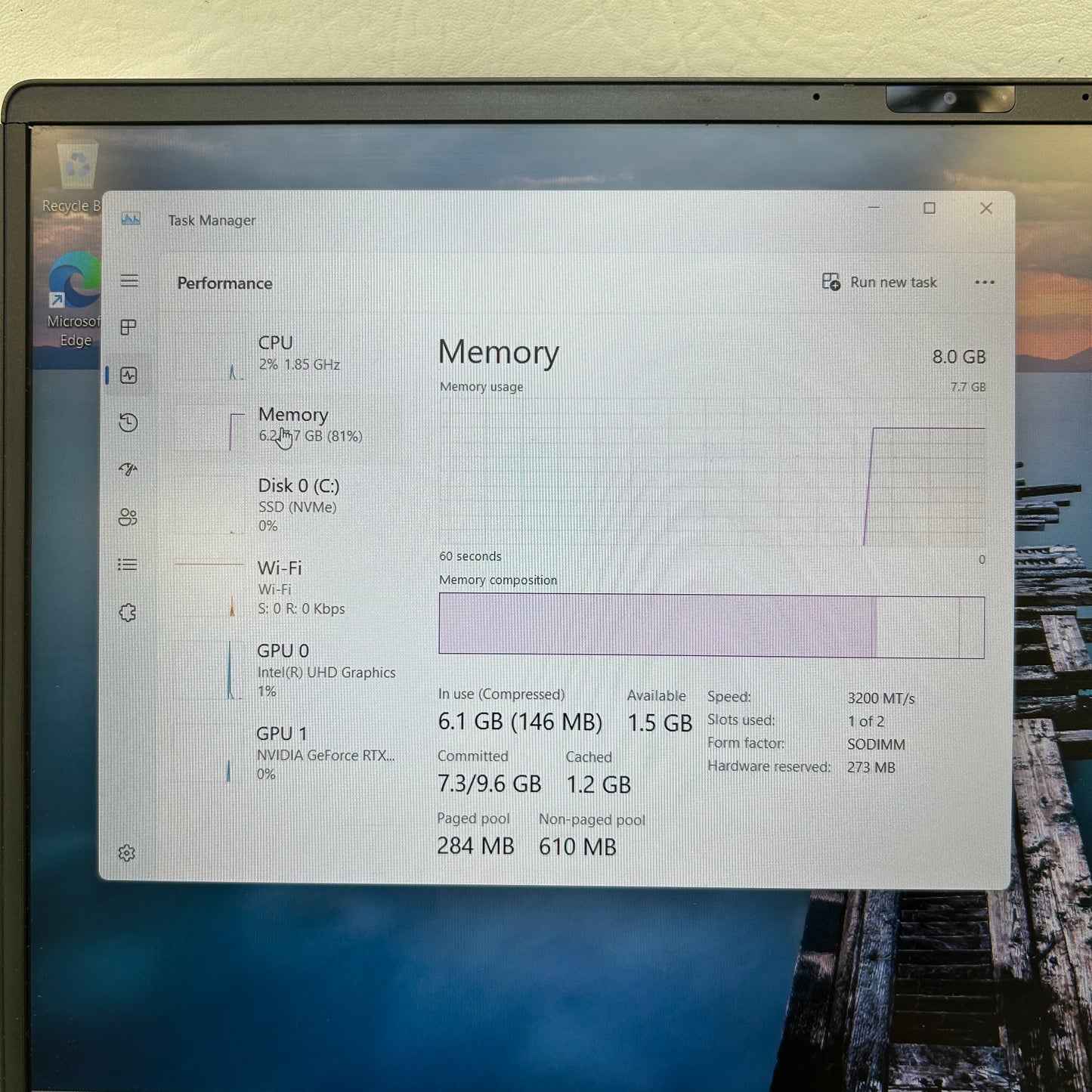Click the Memory composition bar
The width and height of the screenshot is (1092, 1092).
pyautogui.click(x=711, y=626)
